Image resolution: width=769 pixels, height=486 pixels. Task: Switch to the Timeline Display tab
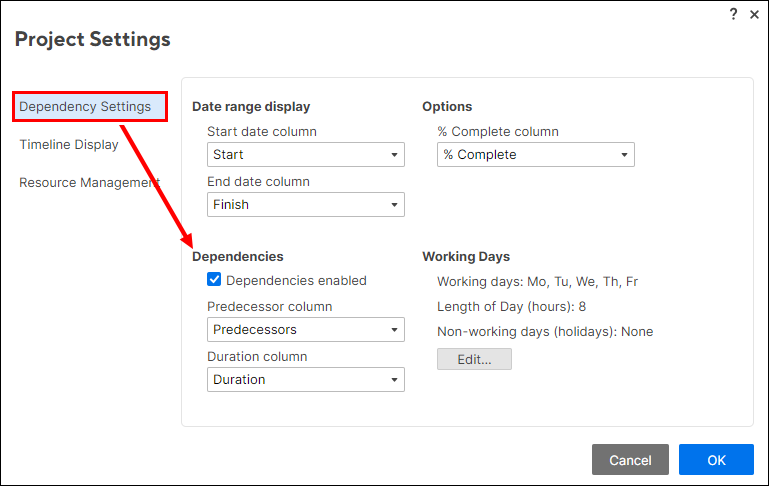(x=69, y=145)
